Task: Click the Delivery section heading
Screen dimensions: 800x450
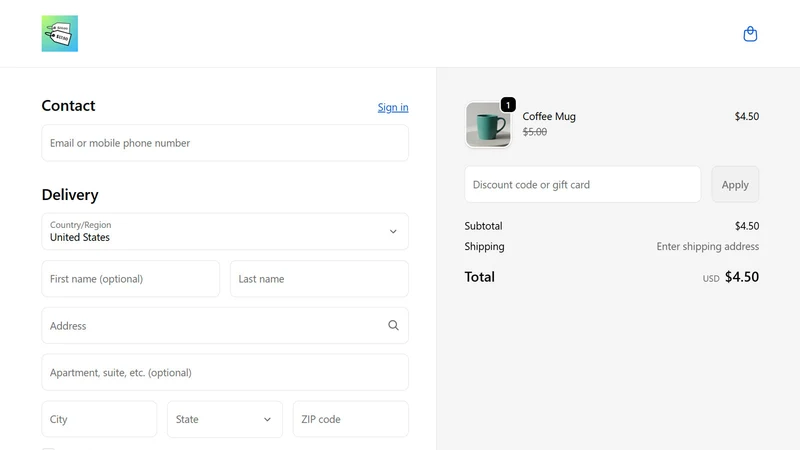Action: pyautogui.click(x=70, y=195)
